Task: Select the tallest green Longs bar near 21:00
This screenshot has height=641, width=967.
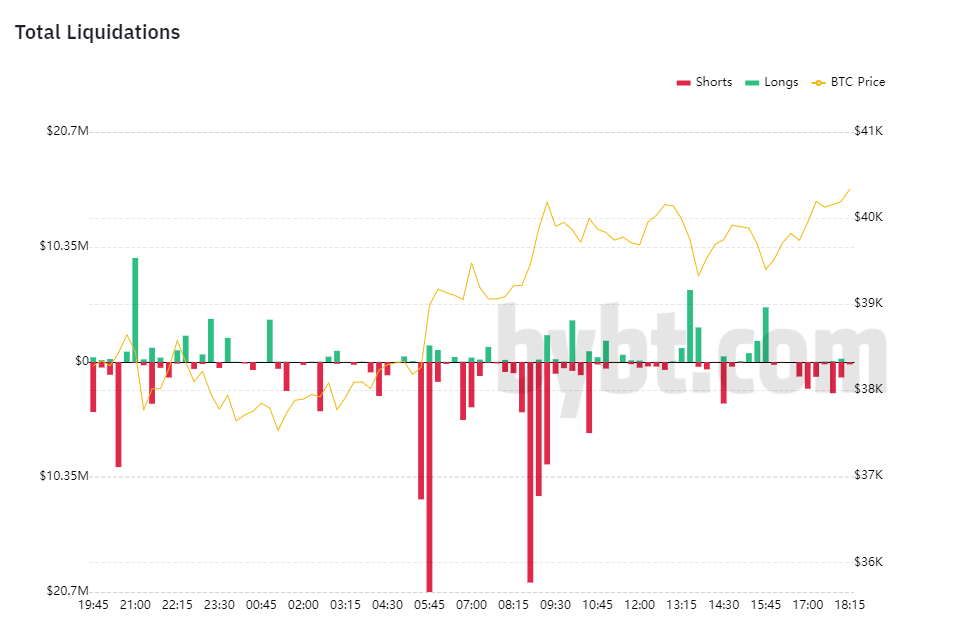Action: tap(135, 310)
